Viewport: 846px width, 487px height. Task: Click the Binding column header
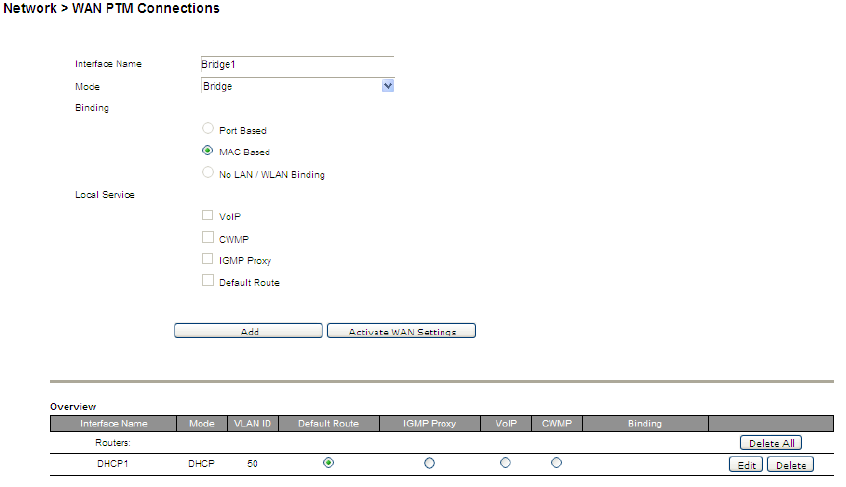point(645,423)
